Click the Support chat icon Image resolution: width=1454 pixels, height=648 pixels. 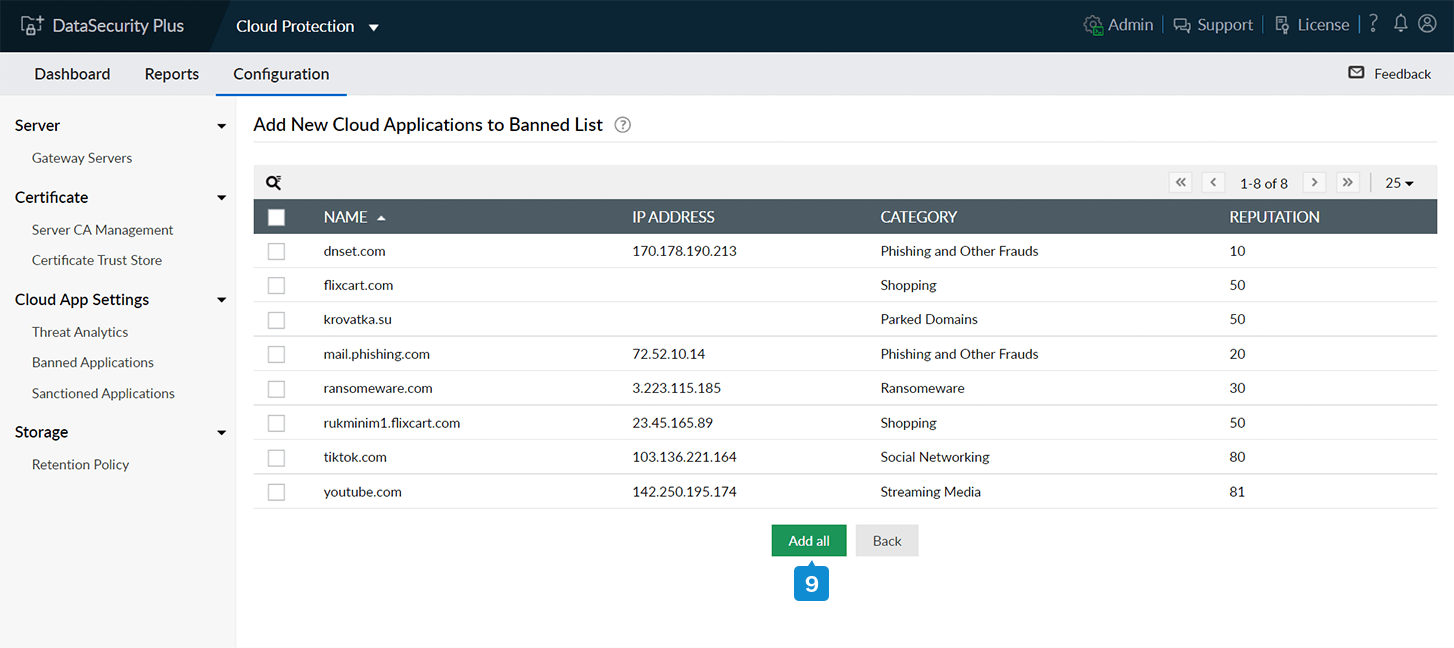click(x=1182, y=26)
